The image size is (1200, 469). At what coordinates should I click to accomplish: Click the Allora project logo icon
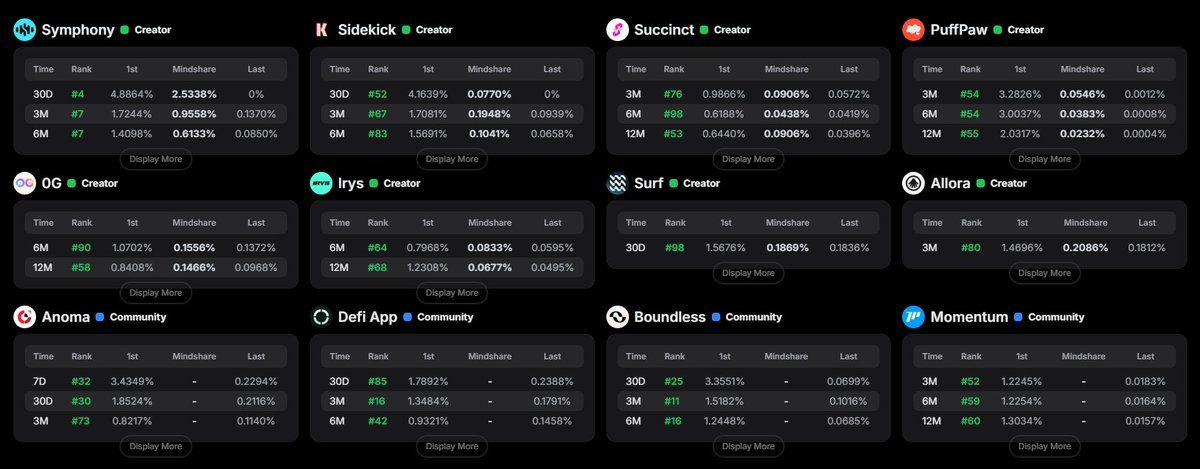click(x=913, y=183)
